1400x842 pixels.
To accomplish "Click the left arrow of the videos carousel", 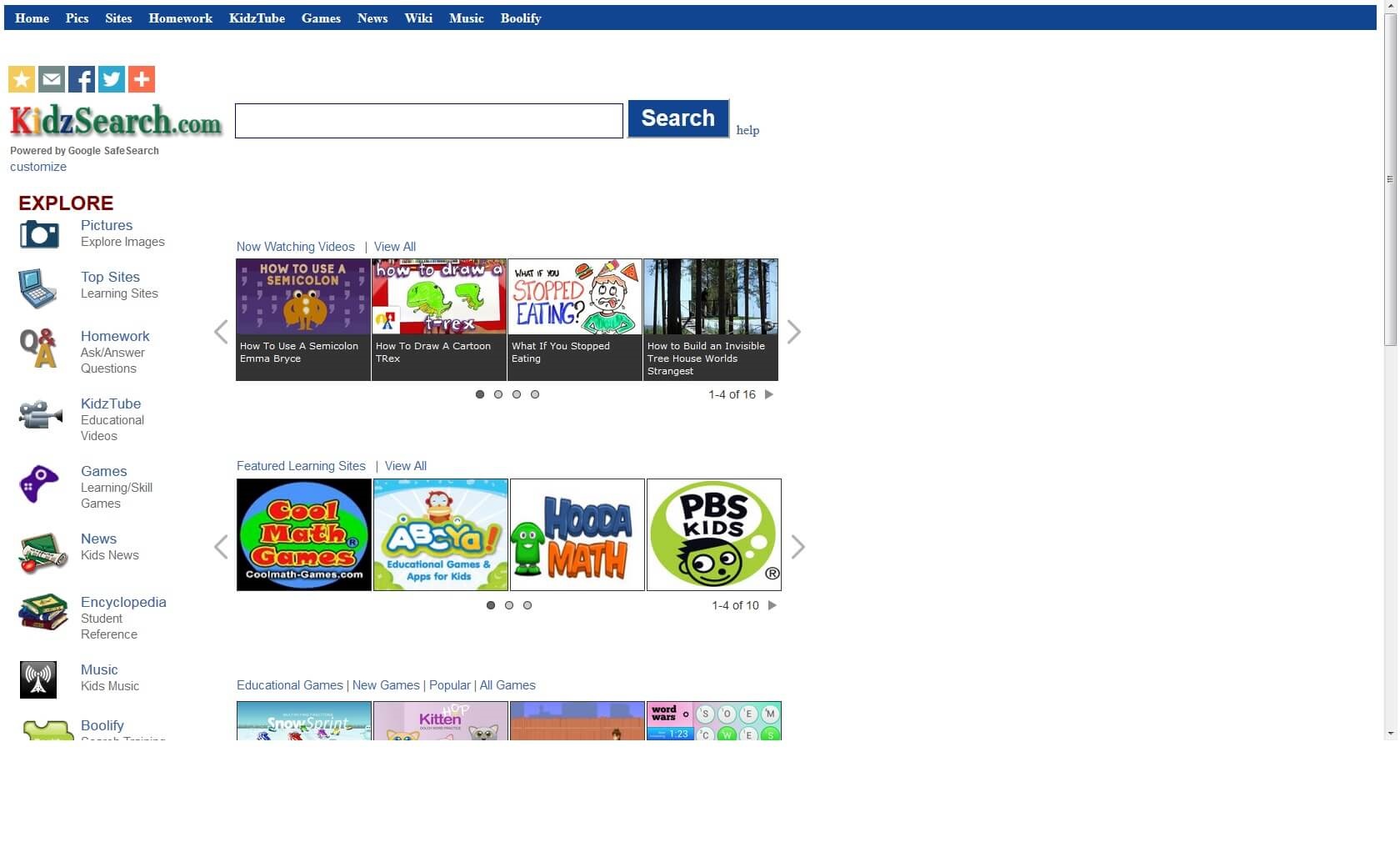I will pos(221,332).
